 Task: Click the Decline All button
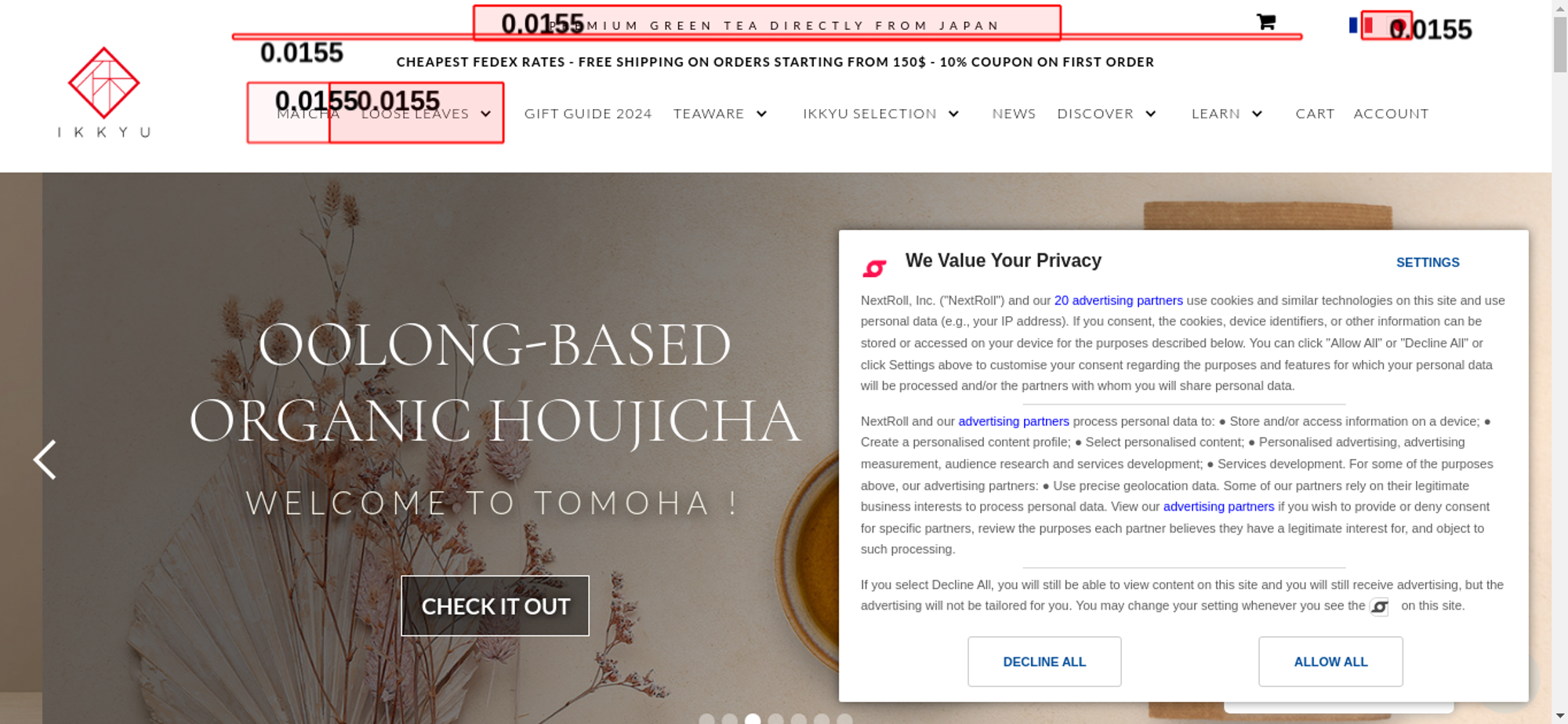pyautogui.click(x=1044, y=662)
